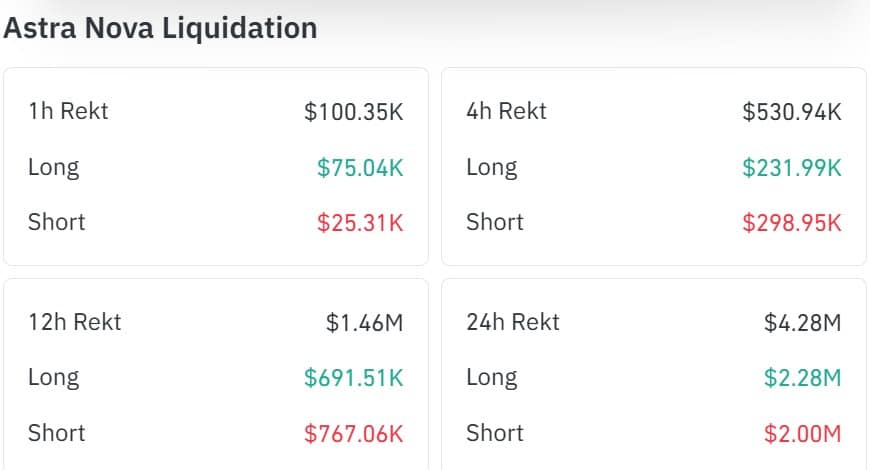Click the 12h short value $767.06K
This screenshot has height=470, width=870.
pos(354,433)
